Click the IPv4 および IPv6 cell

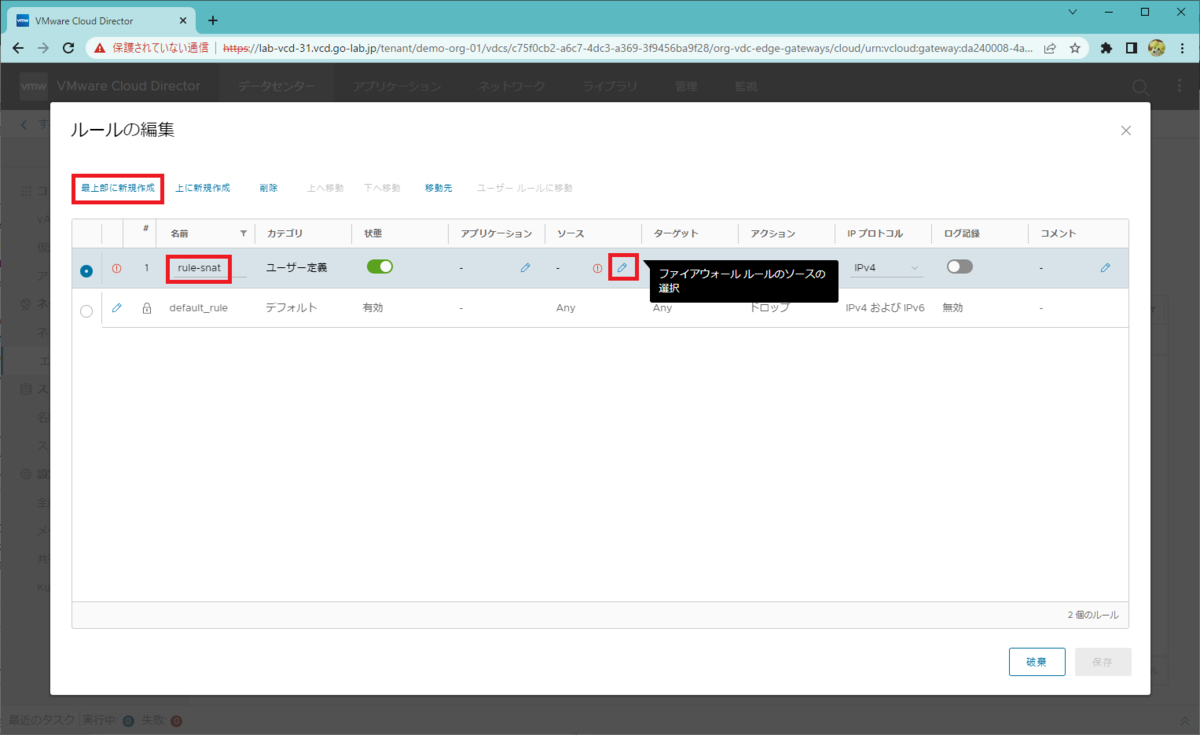click(x=885, y=308)
